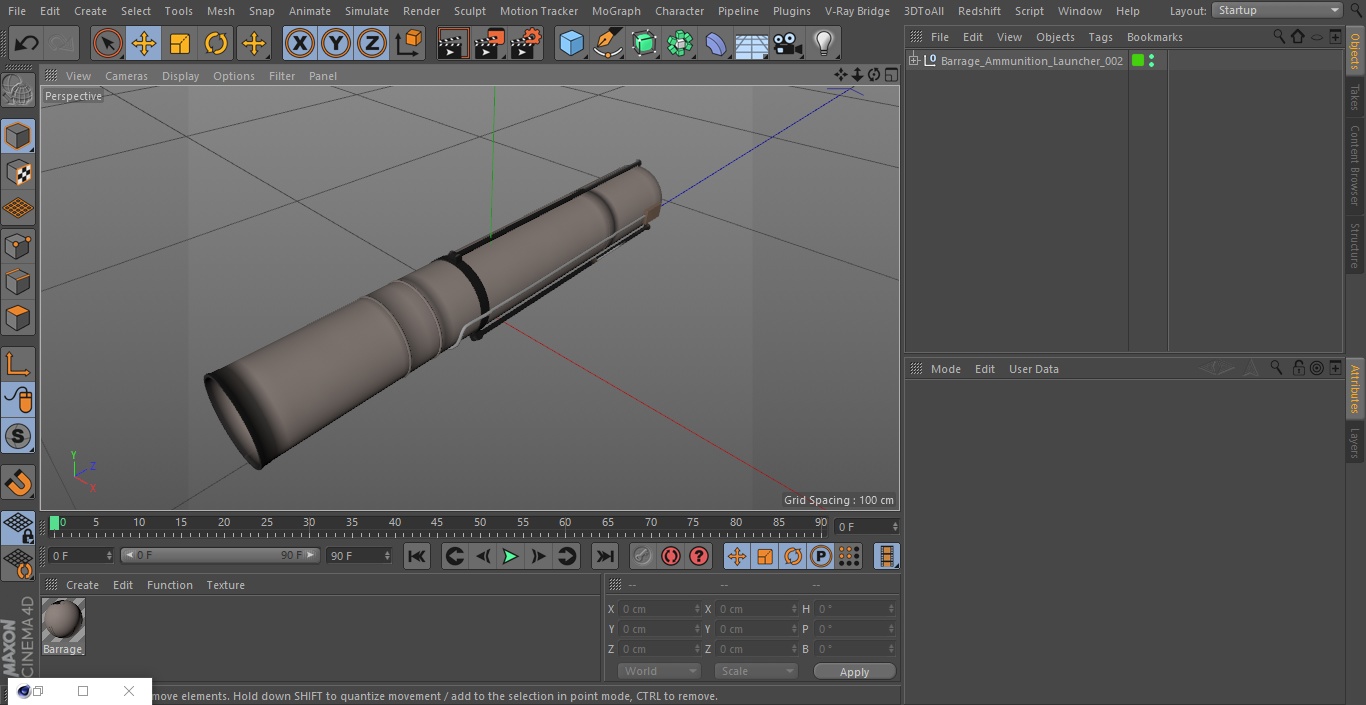Activate the Rotate tool
Image resolution: width=1366 pixels, height=705 pixels.
pos(216,43)
